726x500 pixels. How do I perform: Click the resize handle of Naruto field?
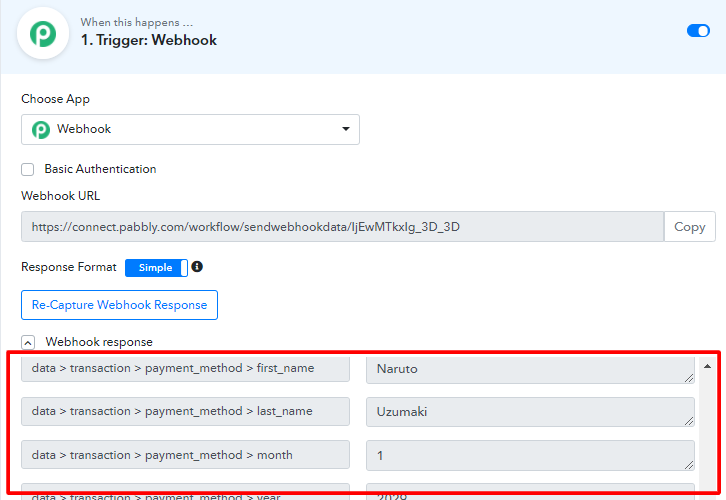[x=689, y=378]
